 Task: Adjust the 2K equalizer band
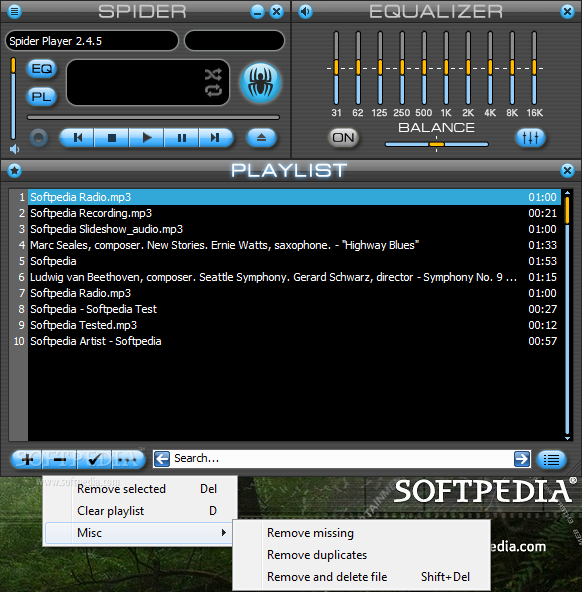click(468, 68)
